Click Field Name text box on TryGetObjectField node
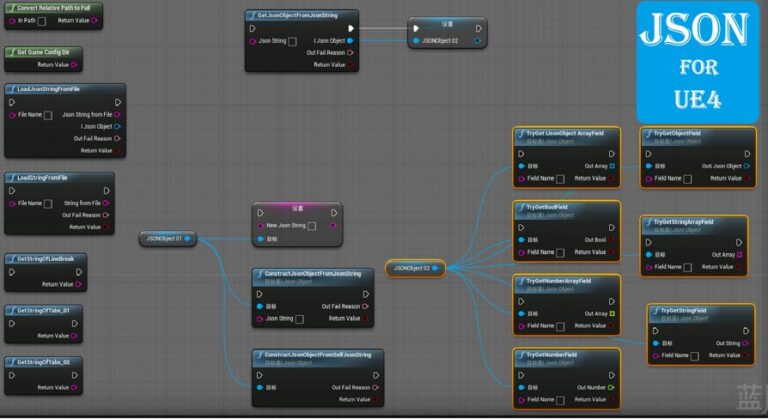Image resolution: width=768 pixels, height=419 pixels. click(x=688, y=179)
